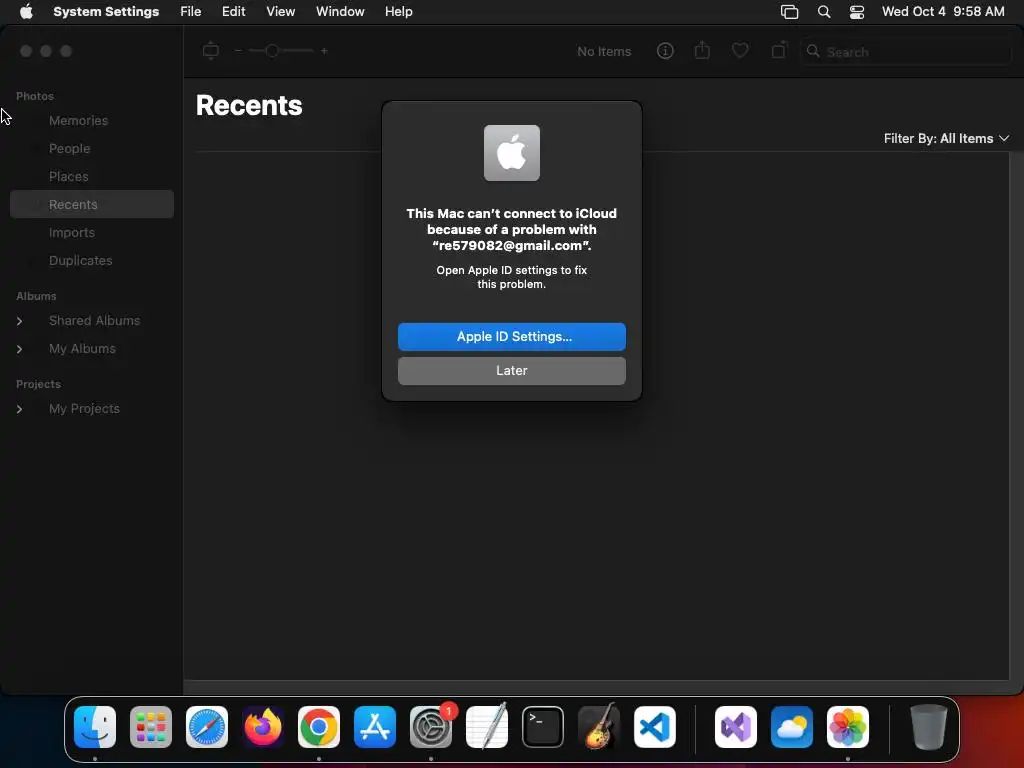The height and width of the screenshot is (768, 1024).
Task: Launch Google Chrome from the Dock
Action: [319, 727]
